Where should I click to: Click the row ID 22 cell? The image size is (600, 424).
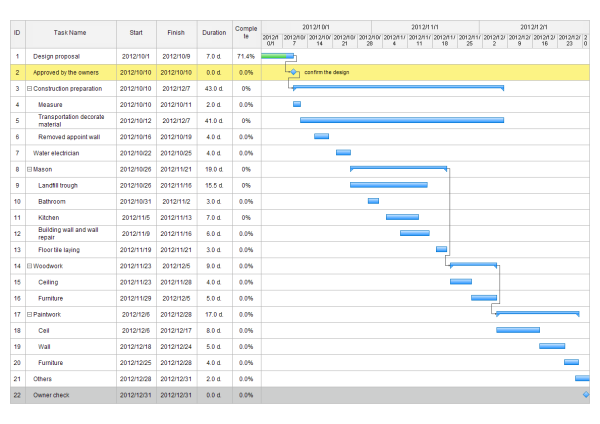click(x=17, y=395)
